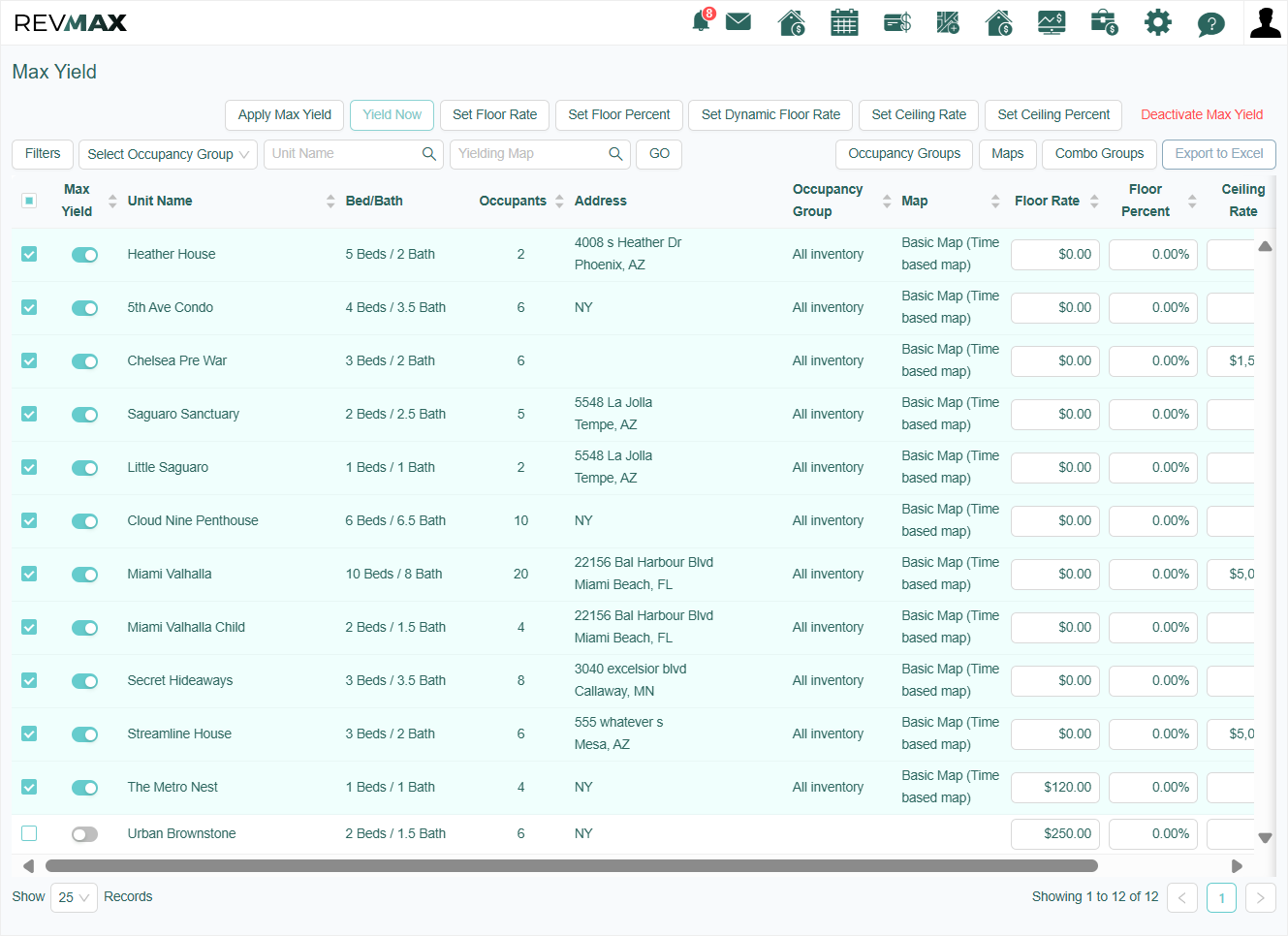Go to page 1 in pagination
Screen dimensions: 1288x936
1221,898
